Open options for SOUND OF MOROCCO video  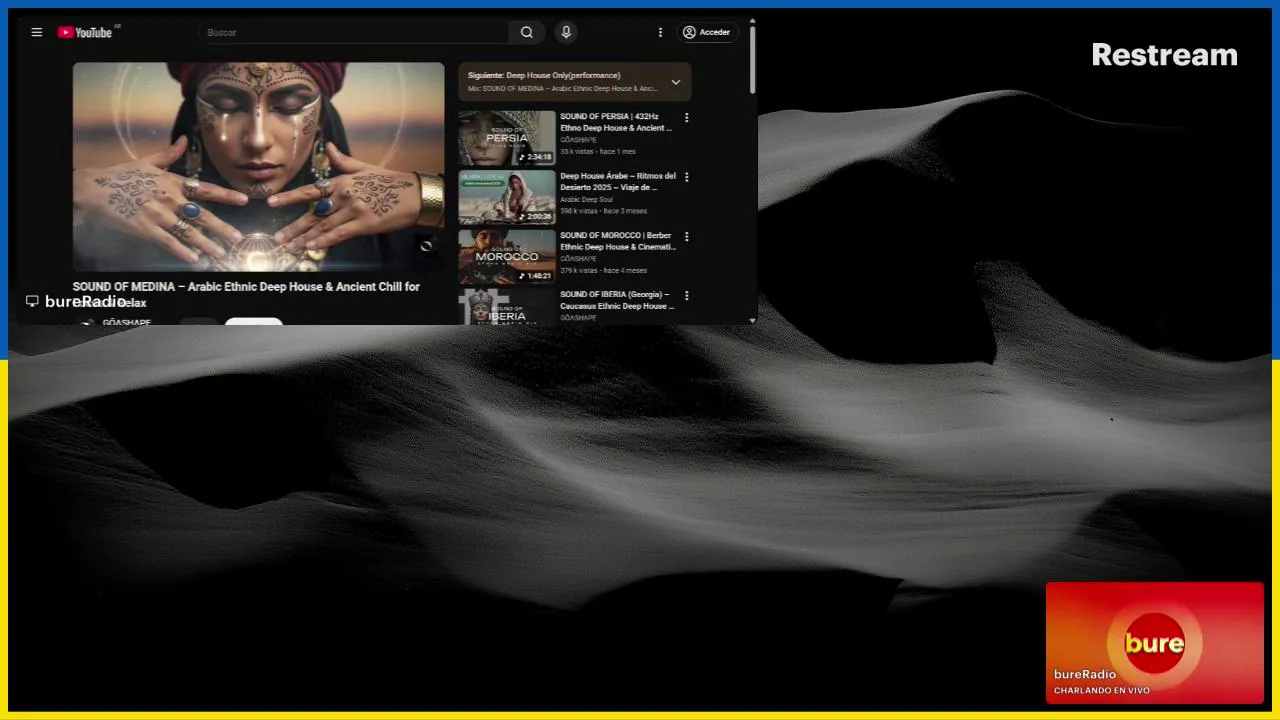[686, 237]
